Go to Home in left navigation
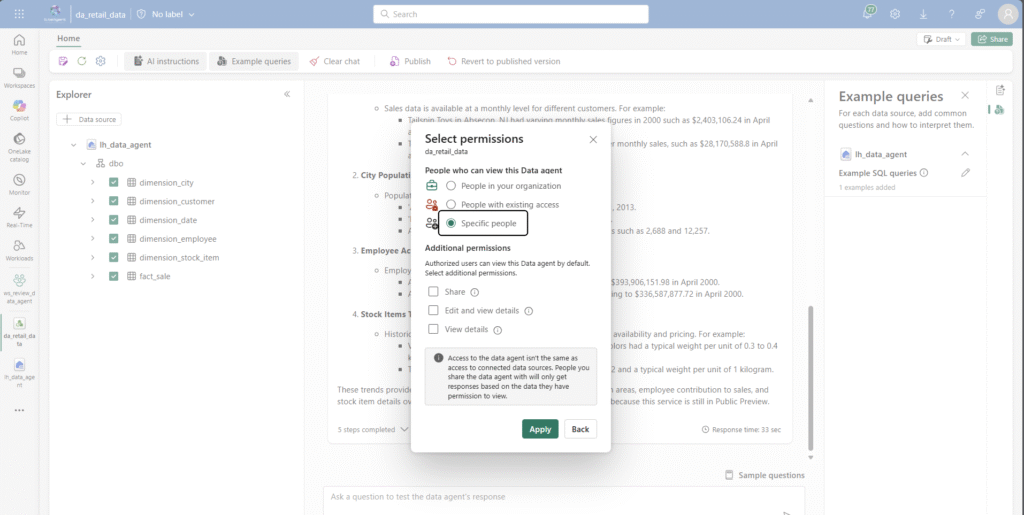 tap(19, 44)
